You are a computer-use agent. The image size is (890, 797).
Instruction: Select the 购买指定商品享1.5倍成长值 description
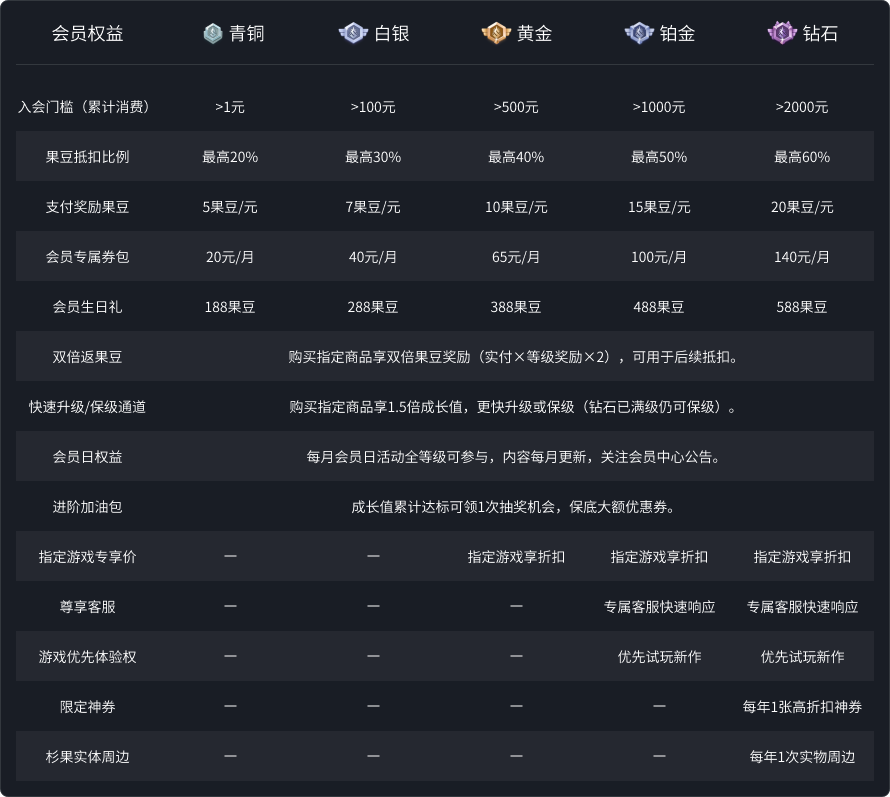click(x=513, y=406)
